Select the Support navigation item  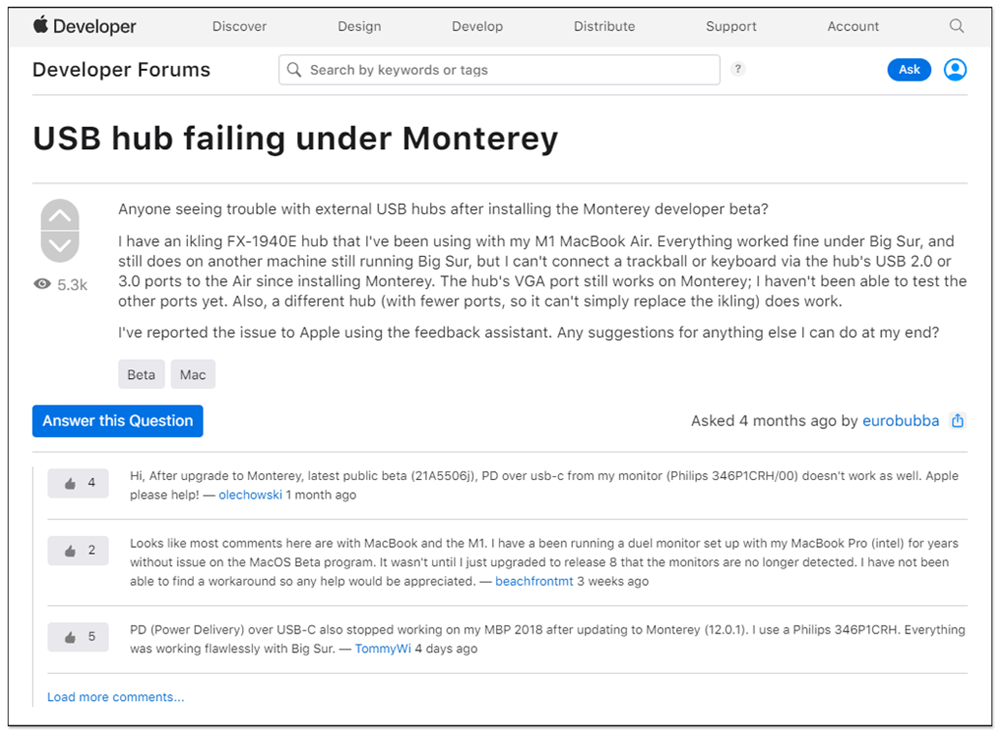731,26
